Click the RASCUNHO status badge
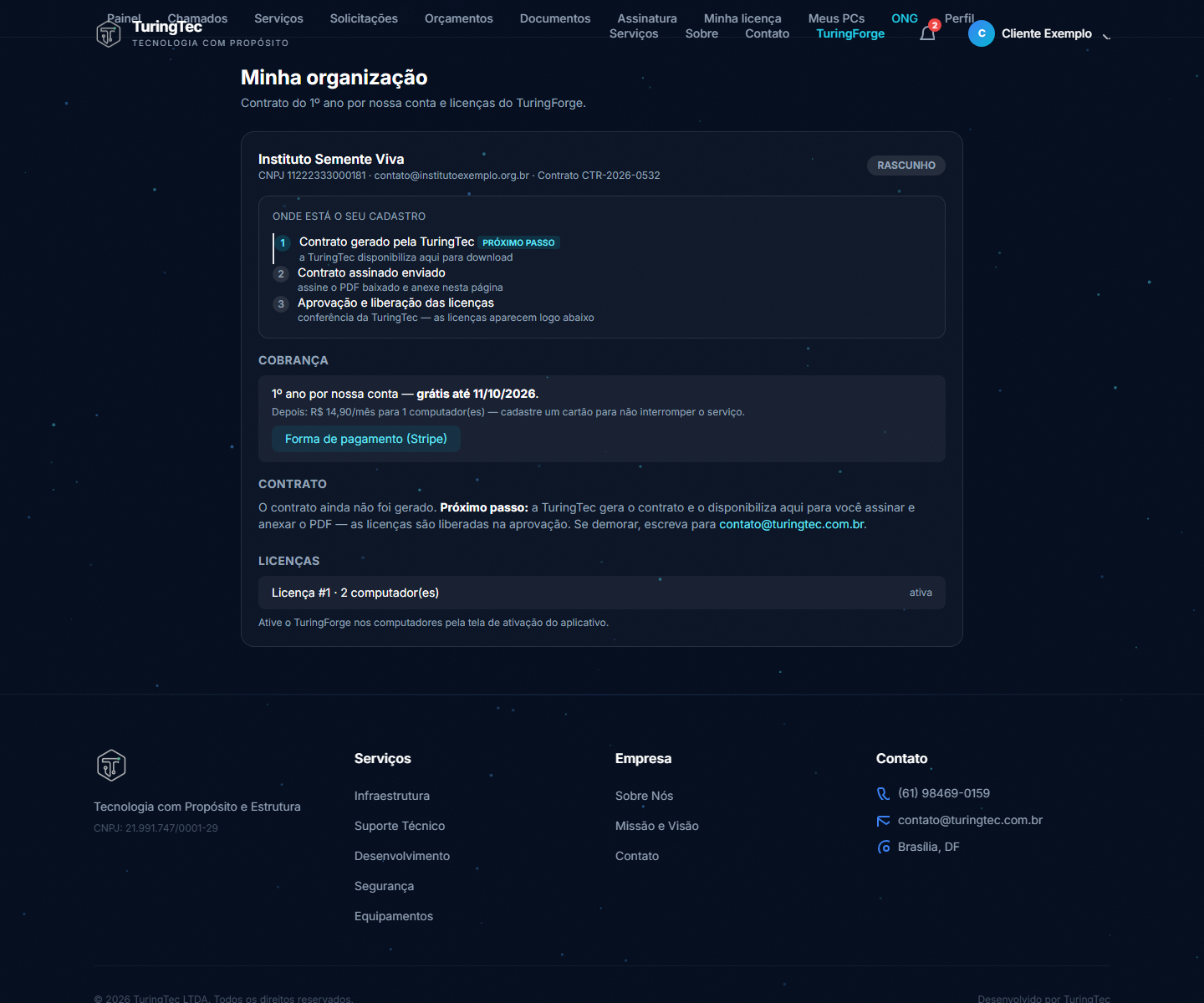 pyautogui.click(x=906, y=165)
